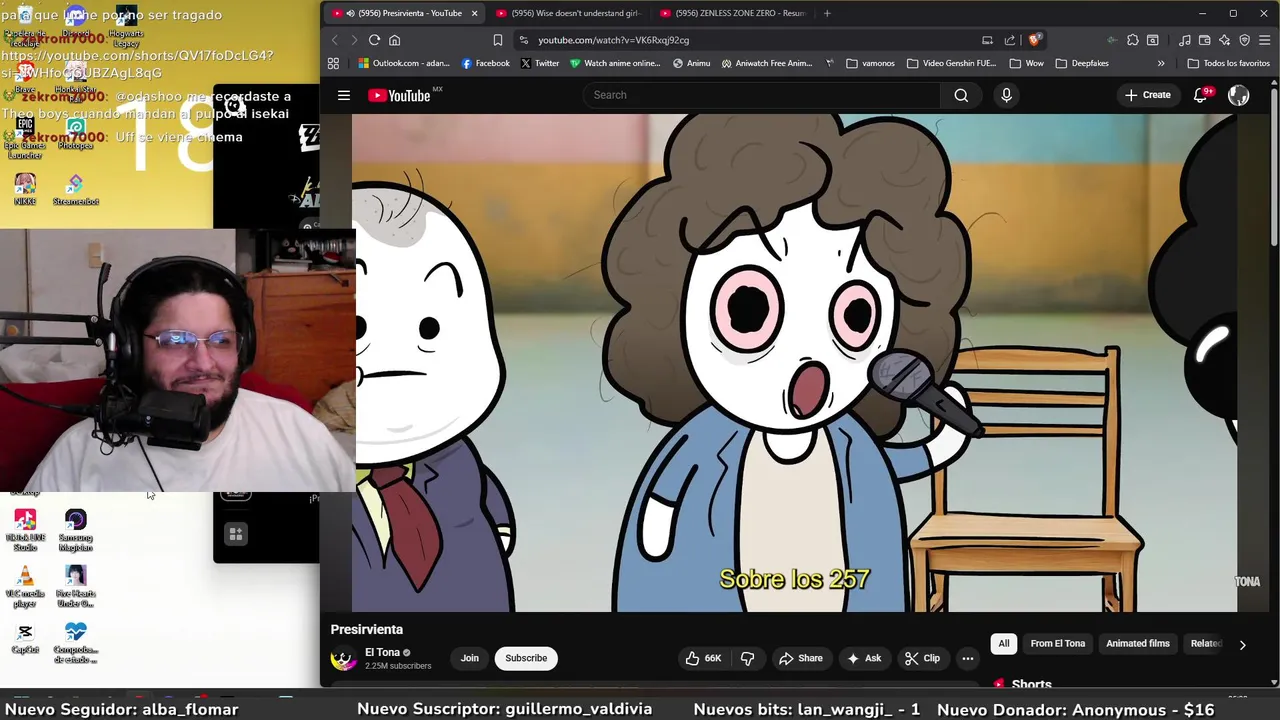Expand the Todos los favoritos folder

[1229, 63]
